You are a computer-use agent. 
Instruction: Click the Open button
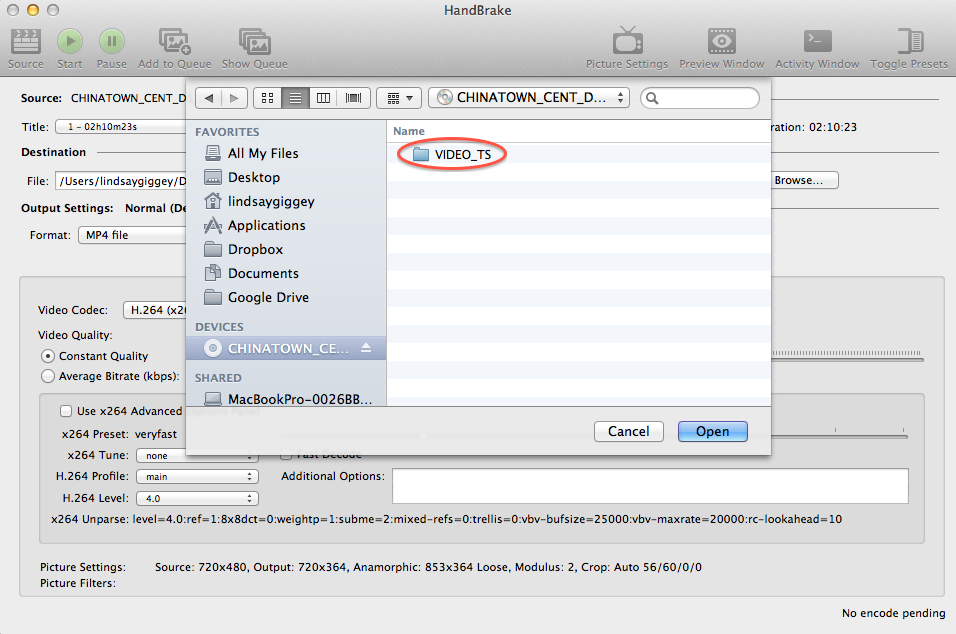click(712, 432)
